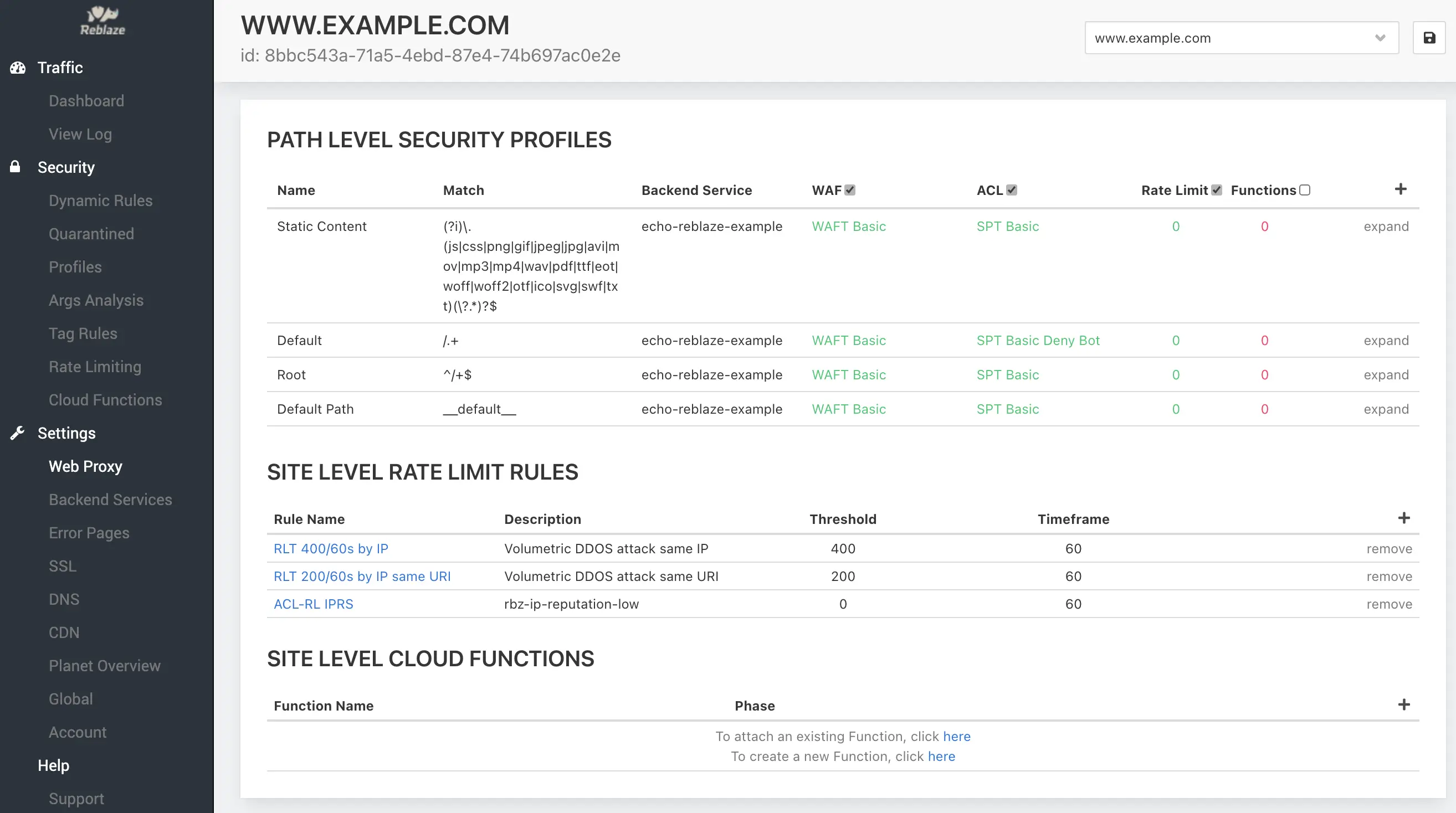Viewport: 1456px width, 813px height.
Task: Toggle the WAF column checkbox
Action: click(849, 191)
